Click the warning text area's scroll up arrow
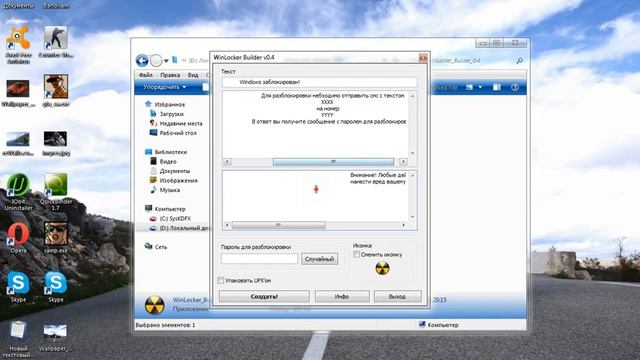 [413, 175]
